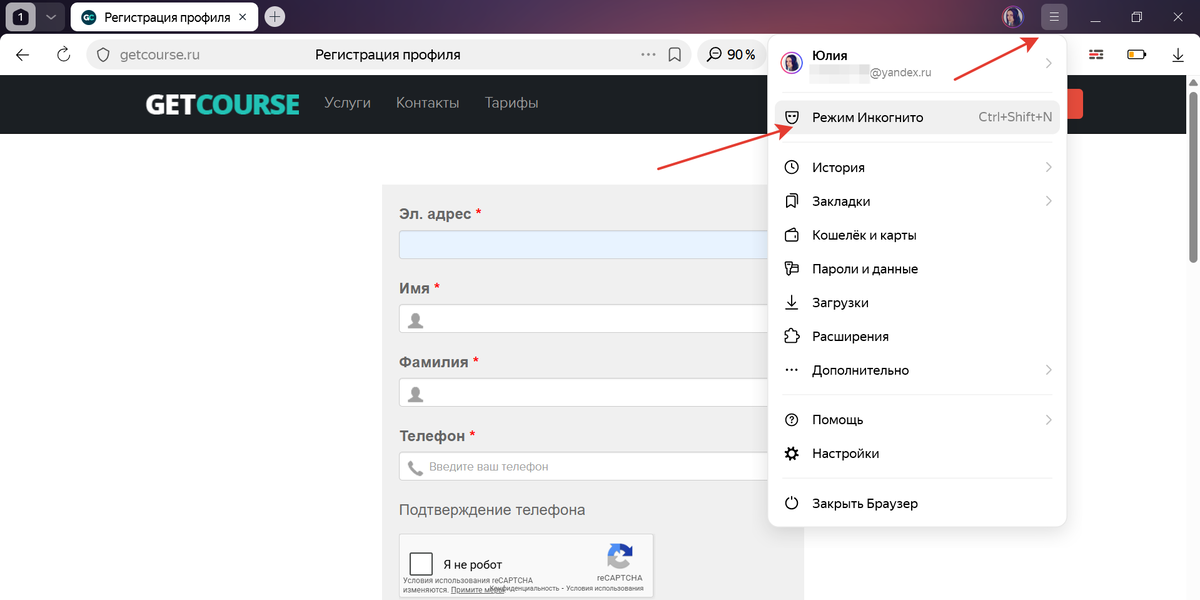The width and height of the screenshot is (1200, 600).
Task: Choose Пароли и данные menu entry
Action: 864,269
